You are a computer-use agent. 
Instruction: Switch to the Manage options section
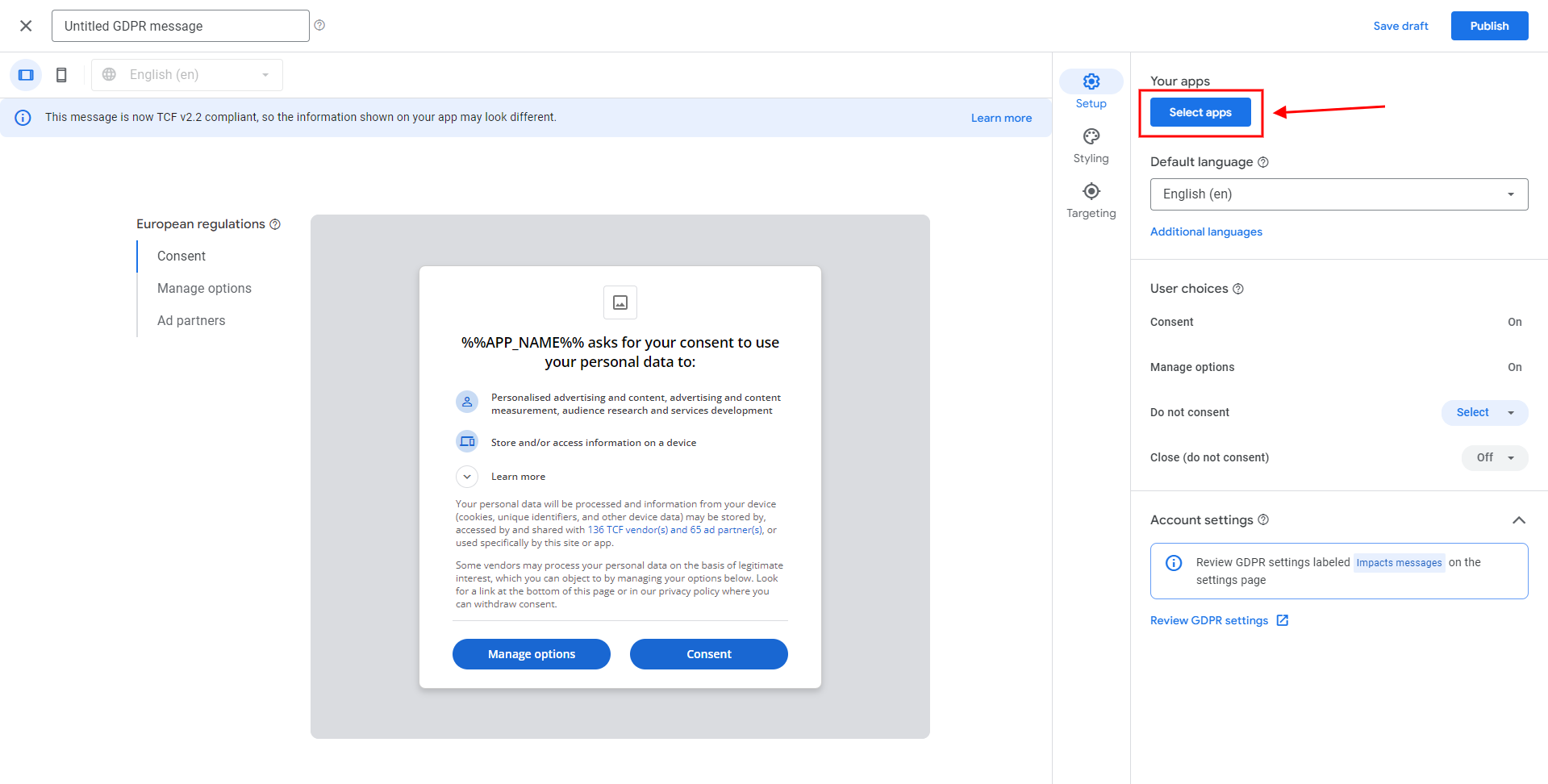tap(204, 288)
